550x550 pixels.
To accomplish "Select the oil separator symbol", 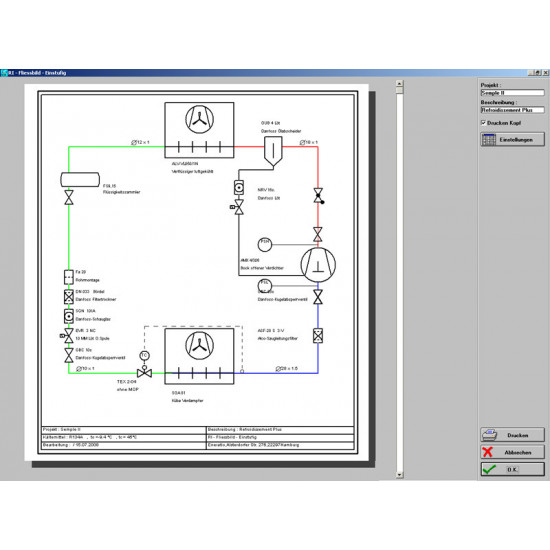I will pyautogui.click(x=273, y=152).
